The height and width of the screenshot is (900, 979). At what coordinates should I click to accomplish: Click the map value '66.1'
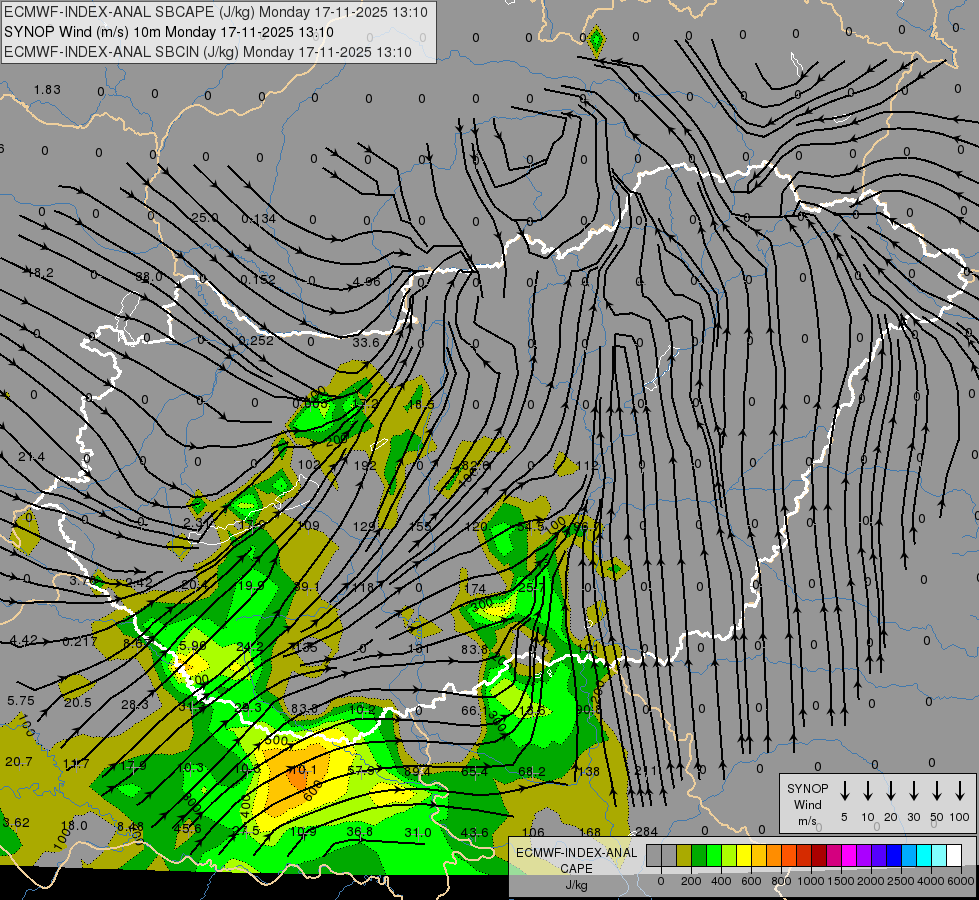point(475,711)
